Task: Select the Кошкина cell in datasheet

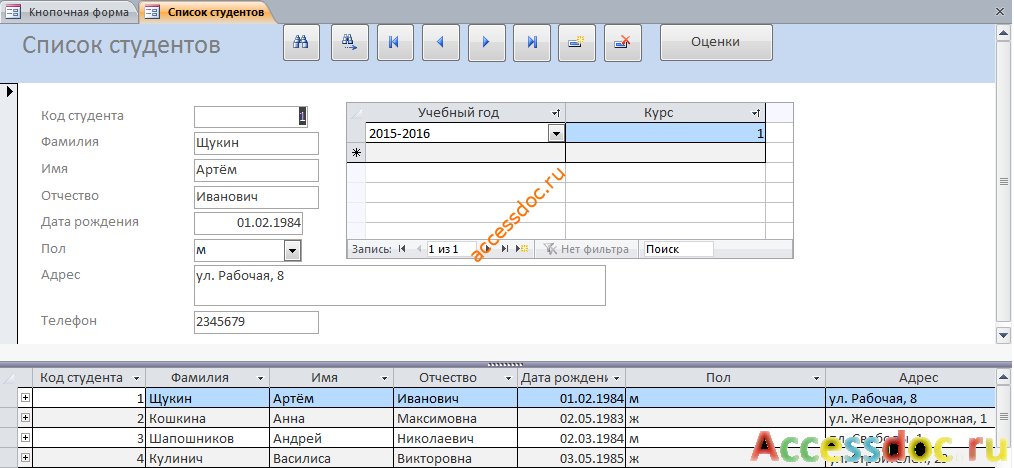Action: [208, 418]
